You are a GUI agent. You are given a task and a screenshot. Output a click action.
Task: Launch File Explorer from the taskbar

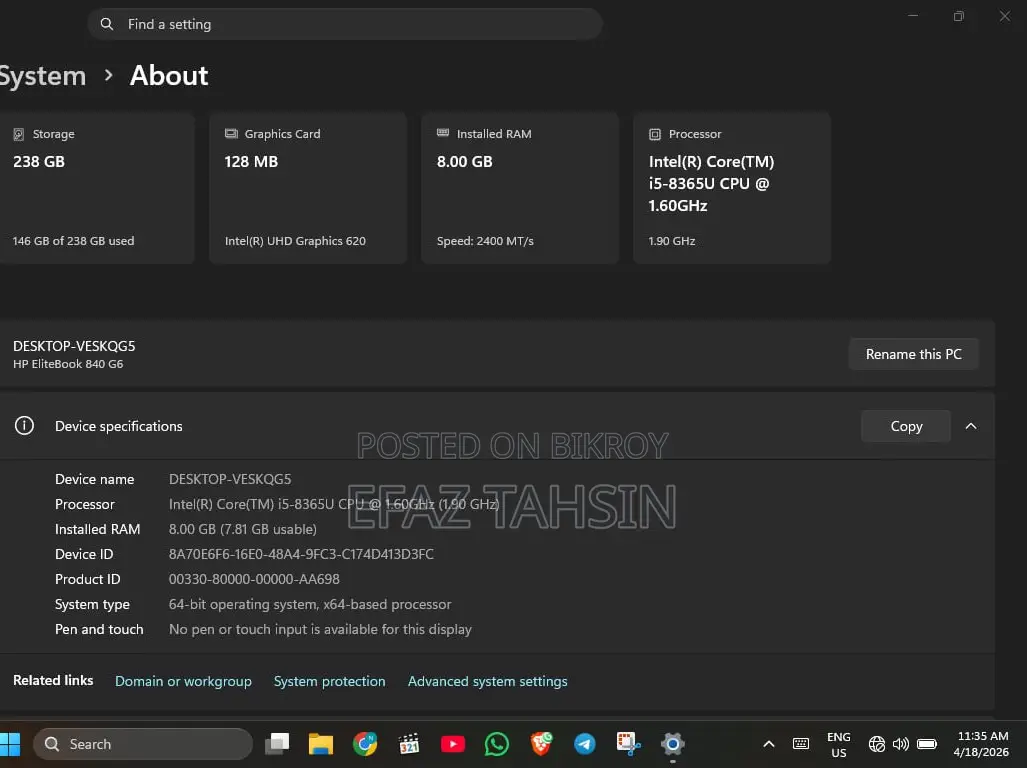point(321,744)
